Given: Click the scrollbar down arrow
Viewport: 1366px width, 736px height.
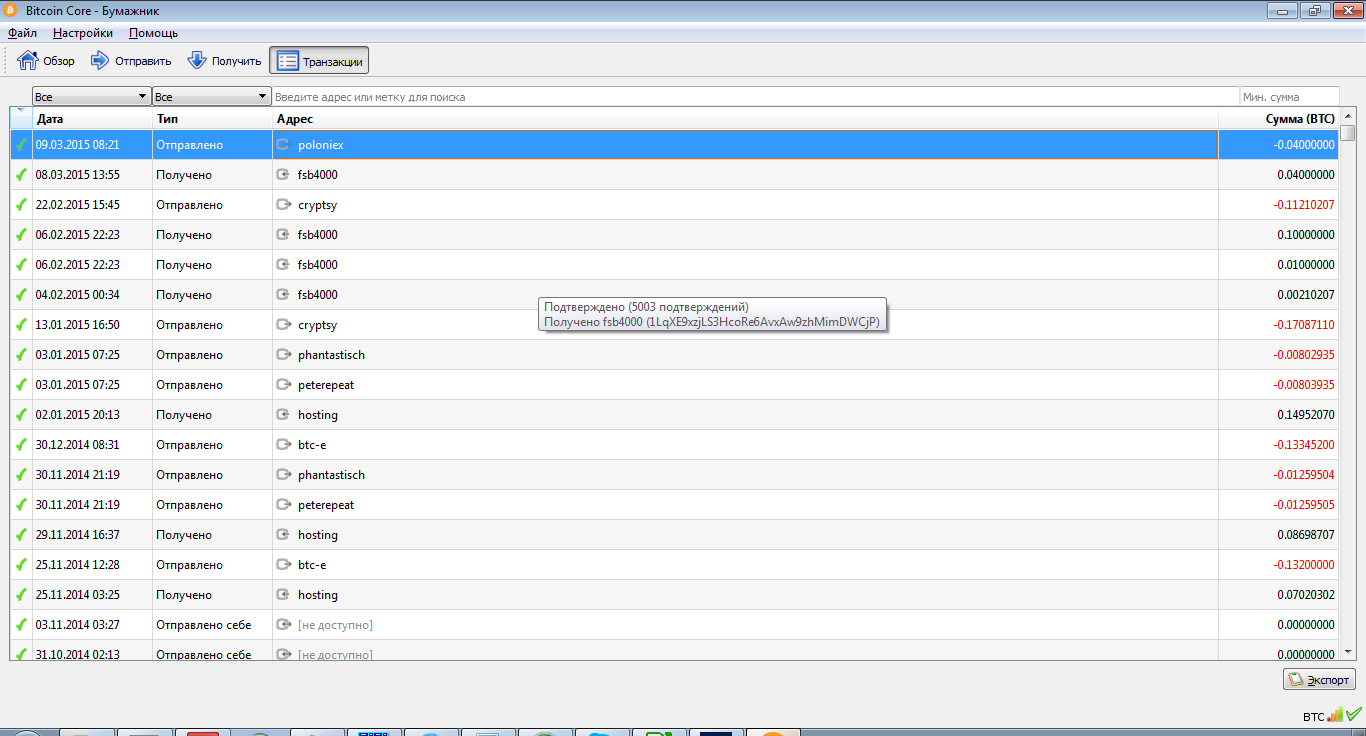Looking at the screenshot, I should tap(1348, 653).
